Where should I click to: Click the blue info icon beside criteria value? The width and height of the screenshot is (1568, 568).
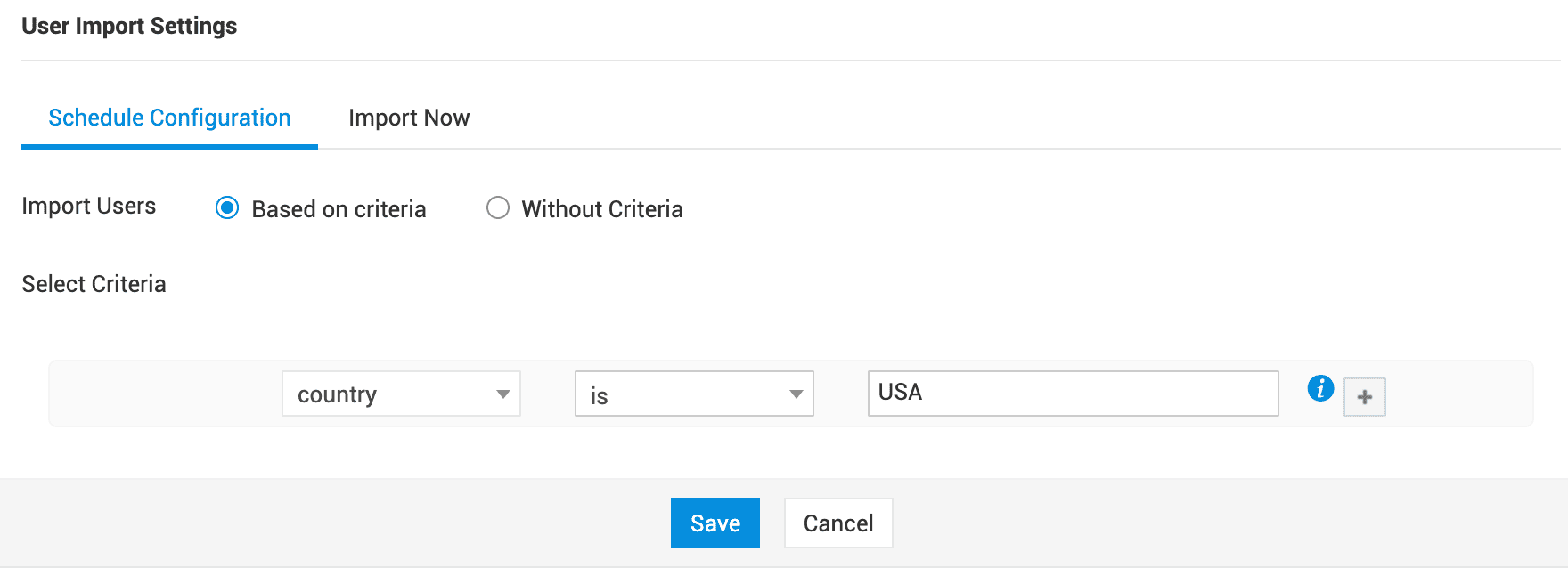coord(1320,388)
